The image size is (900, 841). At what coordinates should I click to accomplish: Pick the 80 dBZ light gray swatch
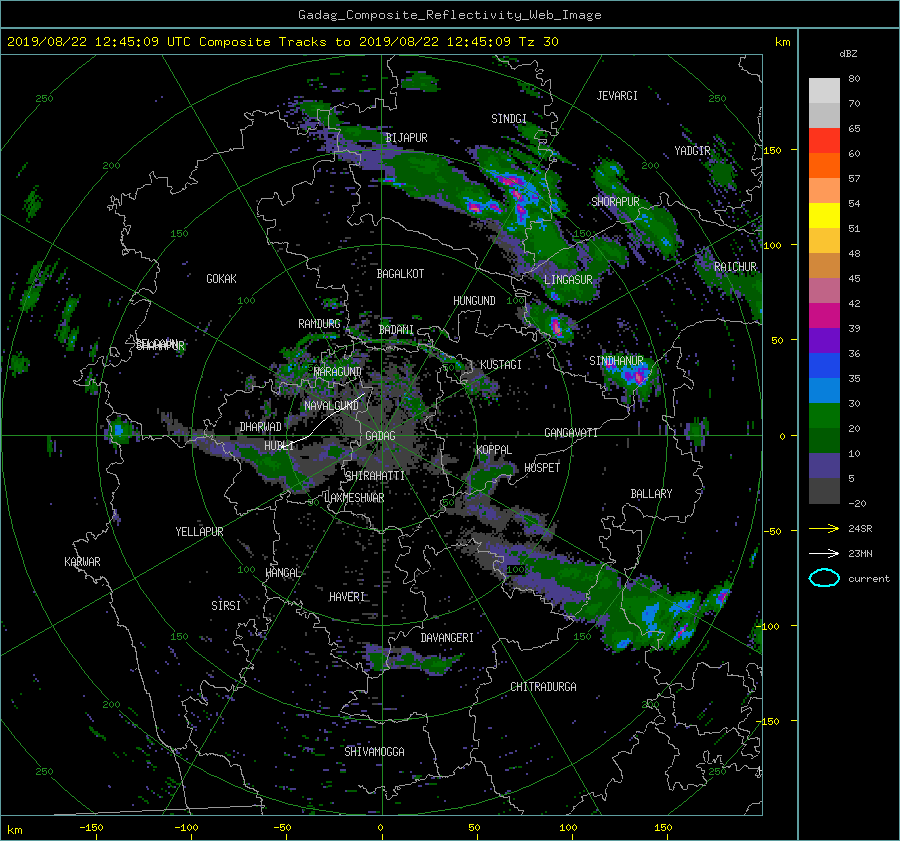pyautogui.click(x=824, y=90)
